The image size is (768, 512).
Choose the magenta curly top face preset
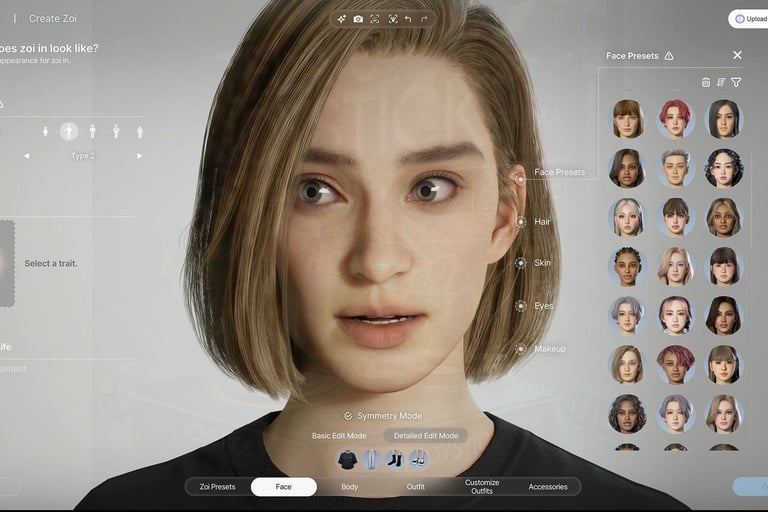coord(675,365)
